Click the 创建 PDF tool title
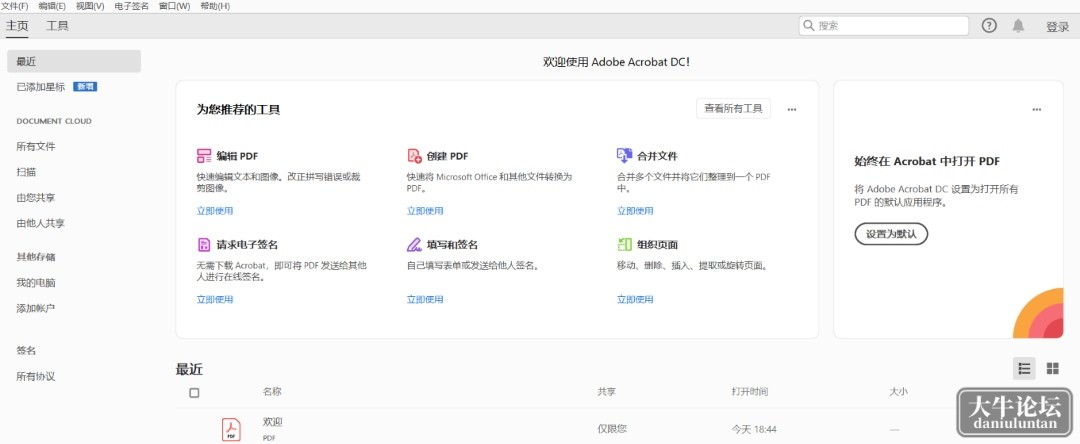Viewport: 1080px width, 444px height. point(447,156)
